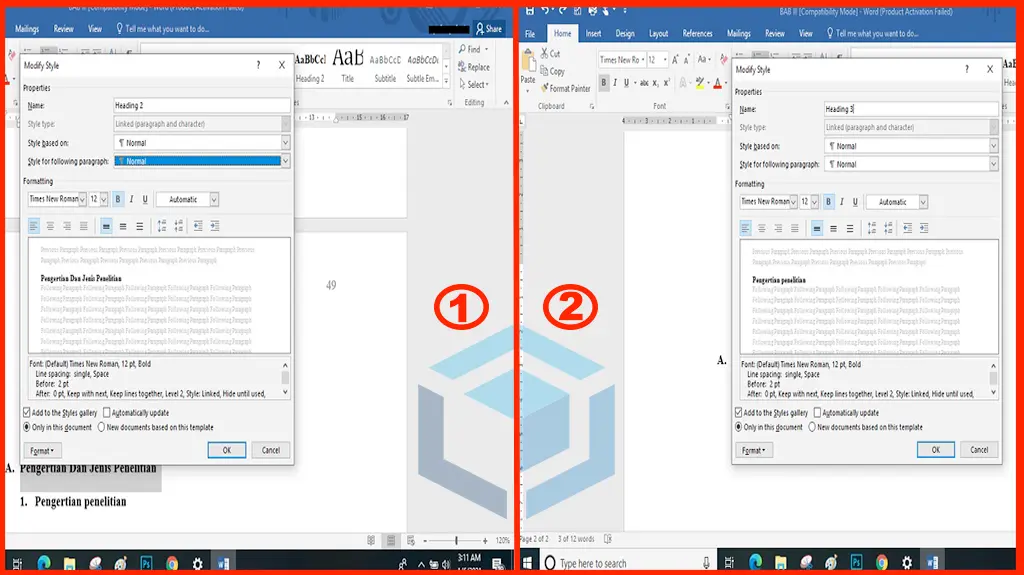
Task: Select Format Painter in the right ribbon
Action: (565, 88)
